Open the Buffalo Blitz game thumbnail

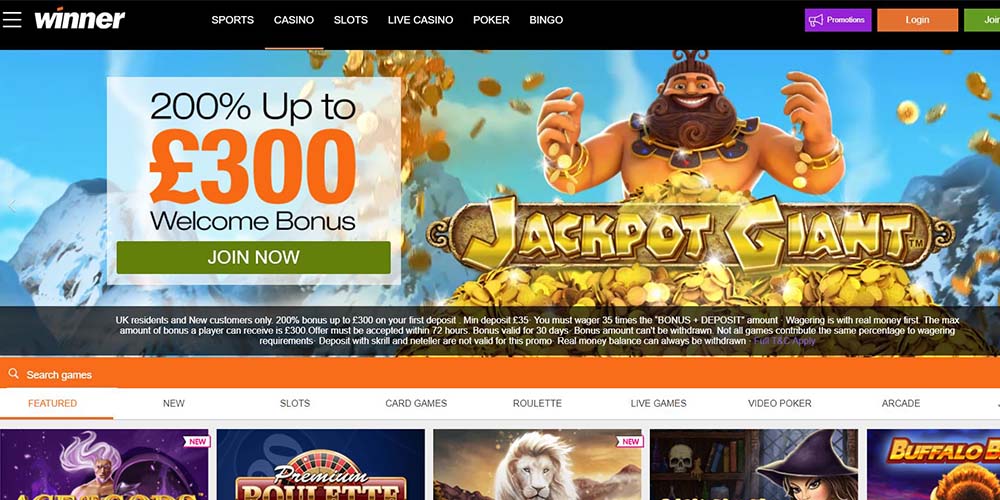click(x=933, y=464)
